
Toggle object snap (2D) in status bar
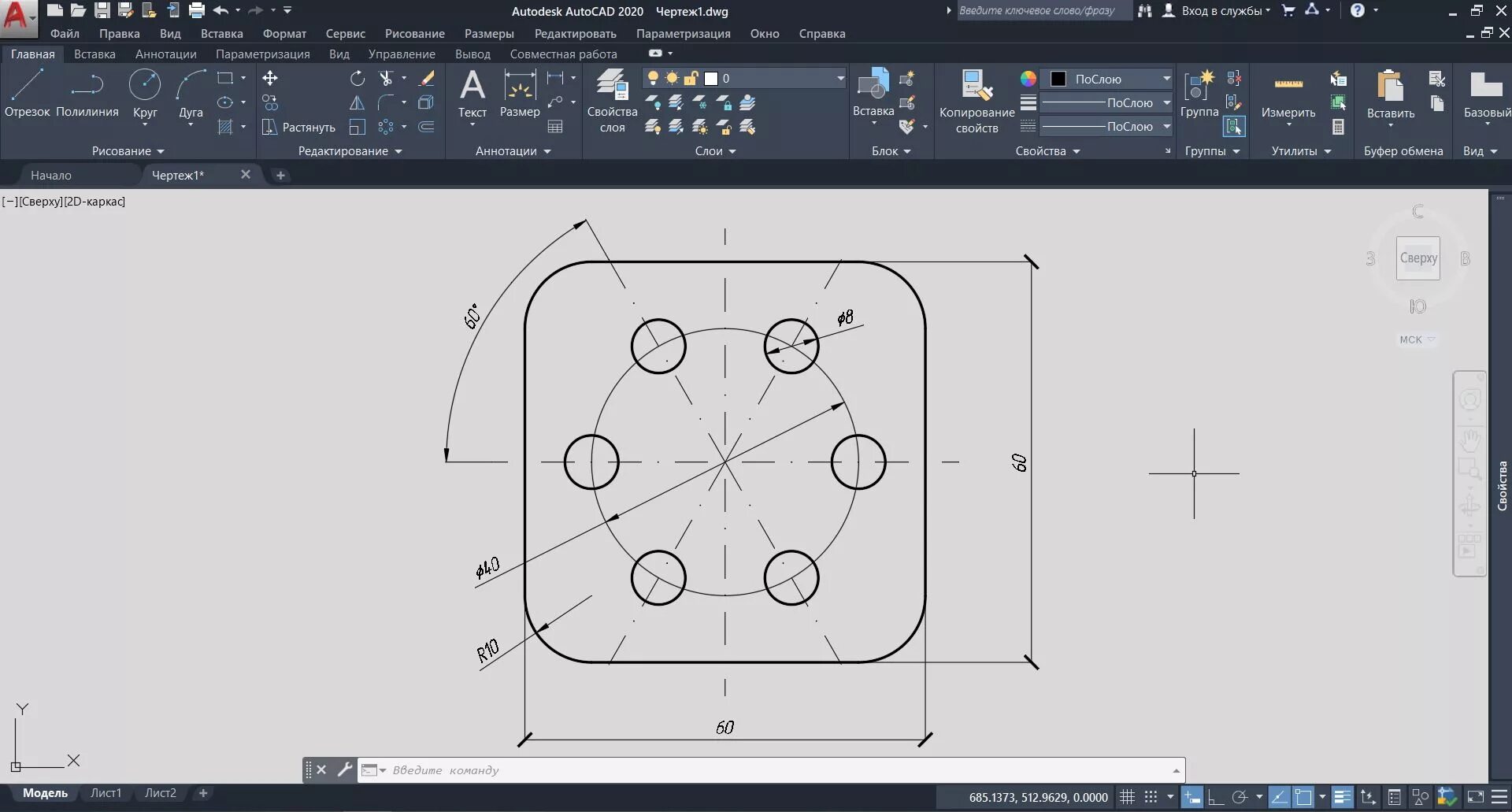(1303, 797)
